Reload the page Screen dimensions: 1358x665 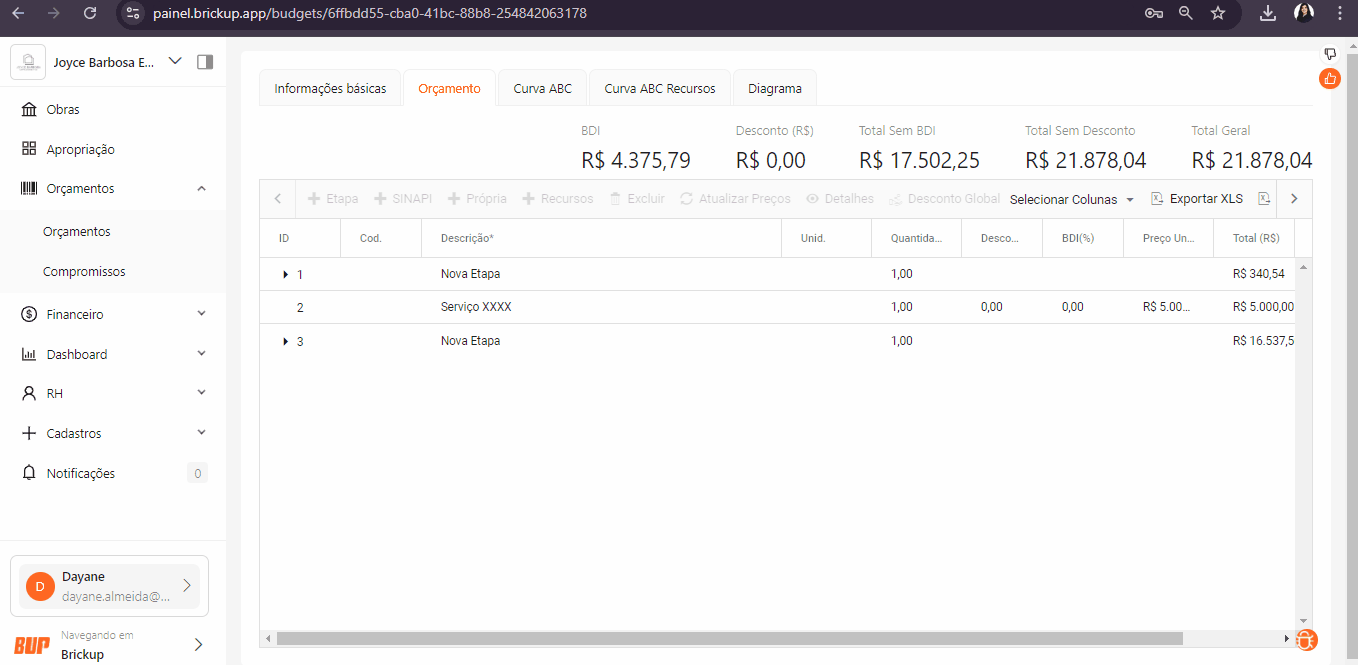click(90, 13)
